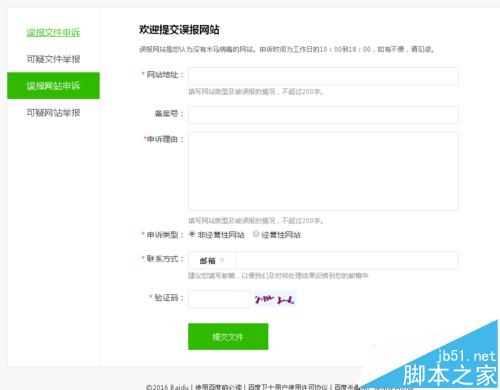
Task: Open the 百度卫士用户使用许可协议 footer link
Action: pyautogui.click(x=288, y=387)
